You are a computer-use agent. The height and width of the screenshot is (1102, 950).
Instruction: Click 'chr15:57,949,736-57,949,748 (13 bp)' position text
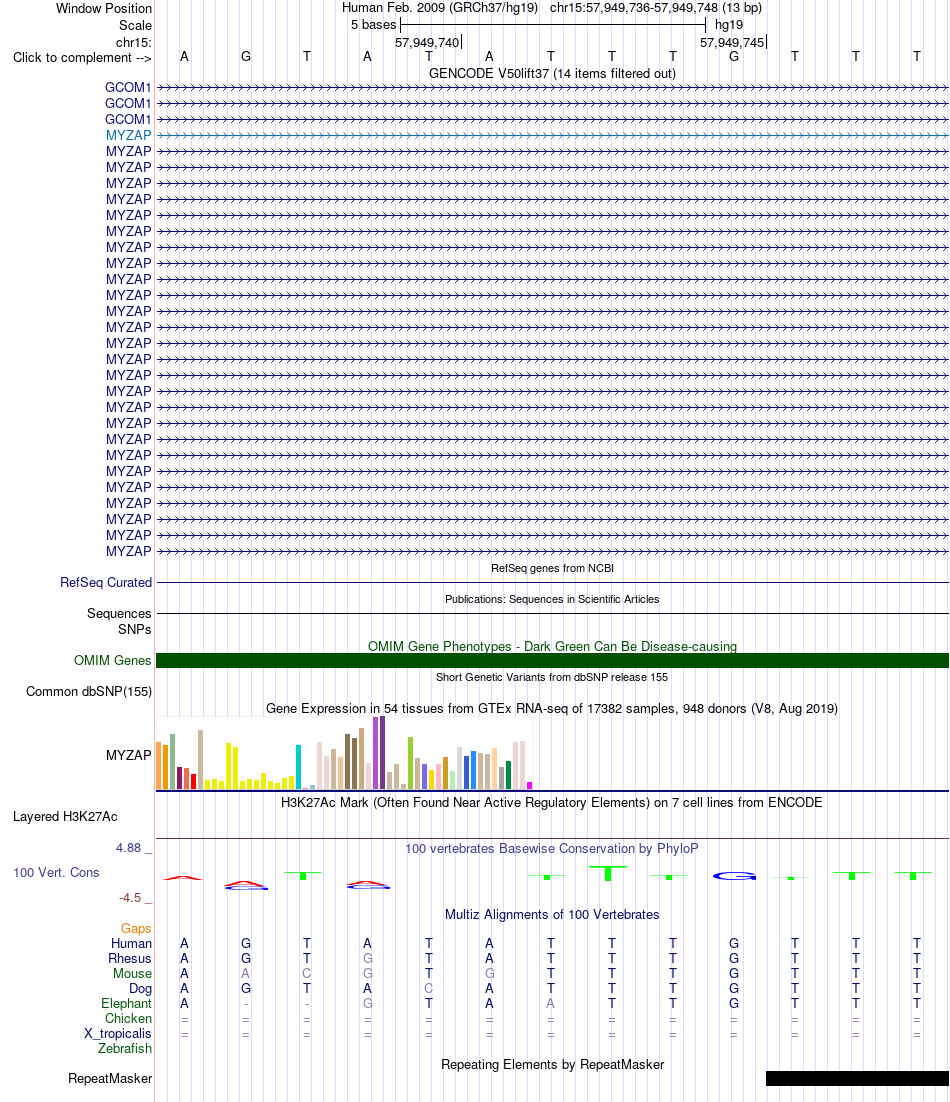(x=656, y=8)
